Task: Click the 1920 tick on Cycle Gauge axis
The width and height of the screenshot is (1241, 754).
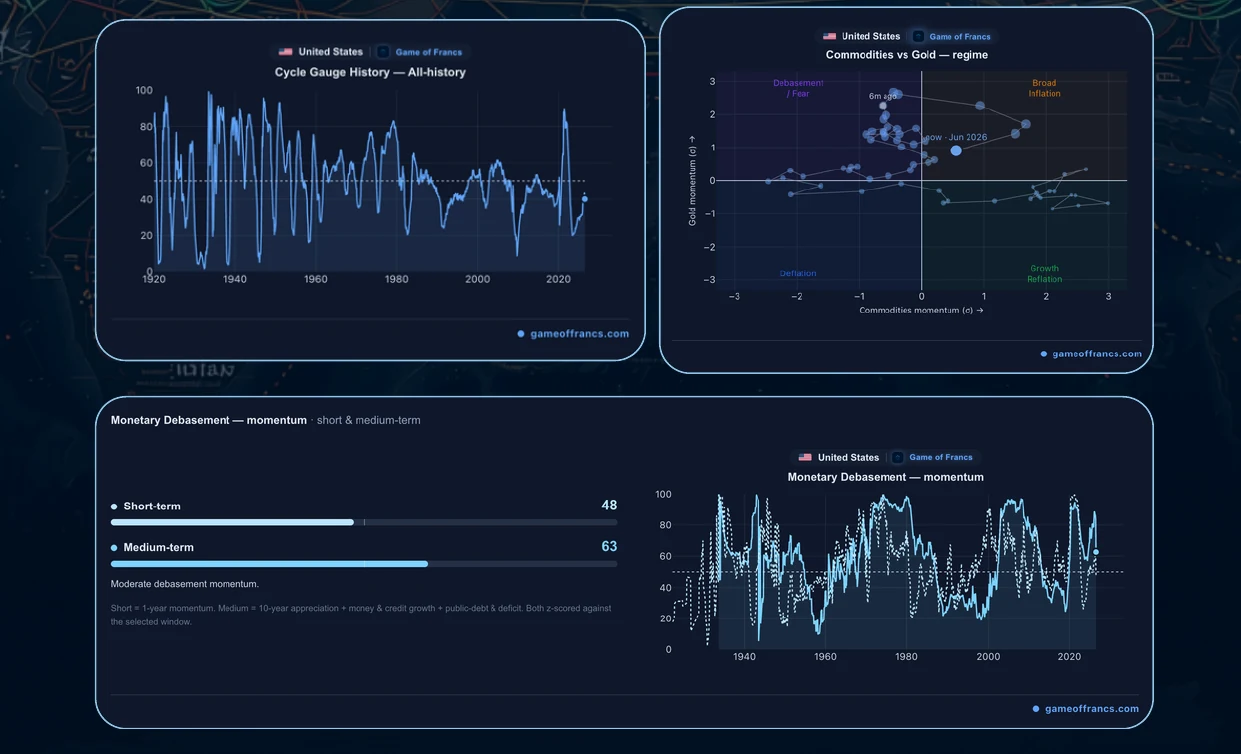Action: coord(154,279)
